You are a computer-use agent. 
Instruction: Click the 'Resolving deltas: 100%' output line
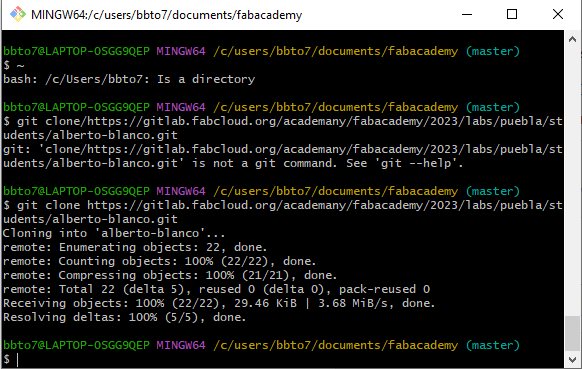click(124, 317)
